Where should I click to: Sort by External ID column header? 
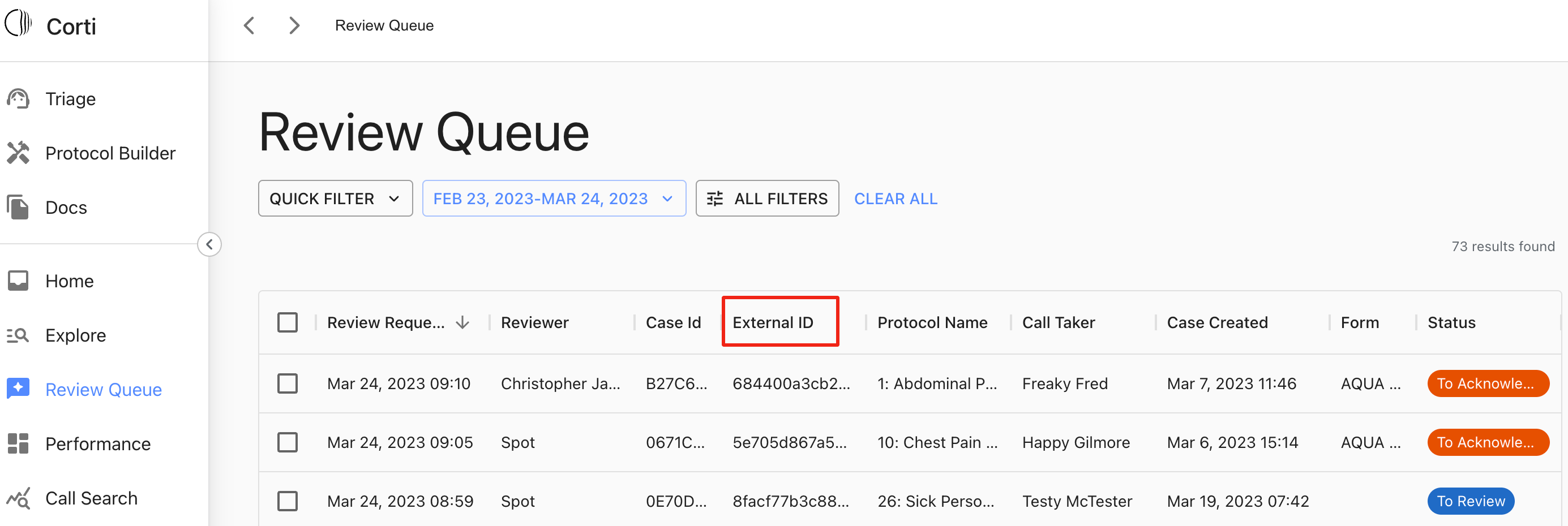tap(773, 322)
